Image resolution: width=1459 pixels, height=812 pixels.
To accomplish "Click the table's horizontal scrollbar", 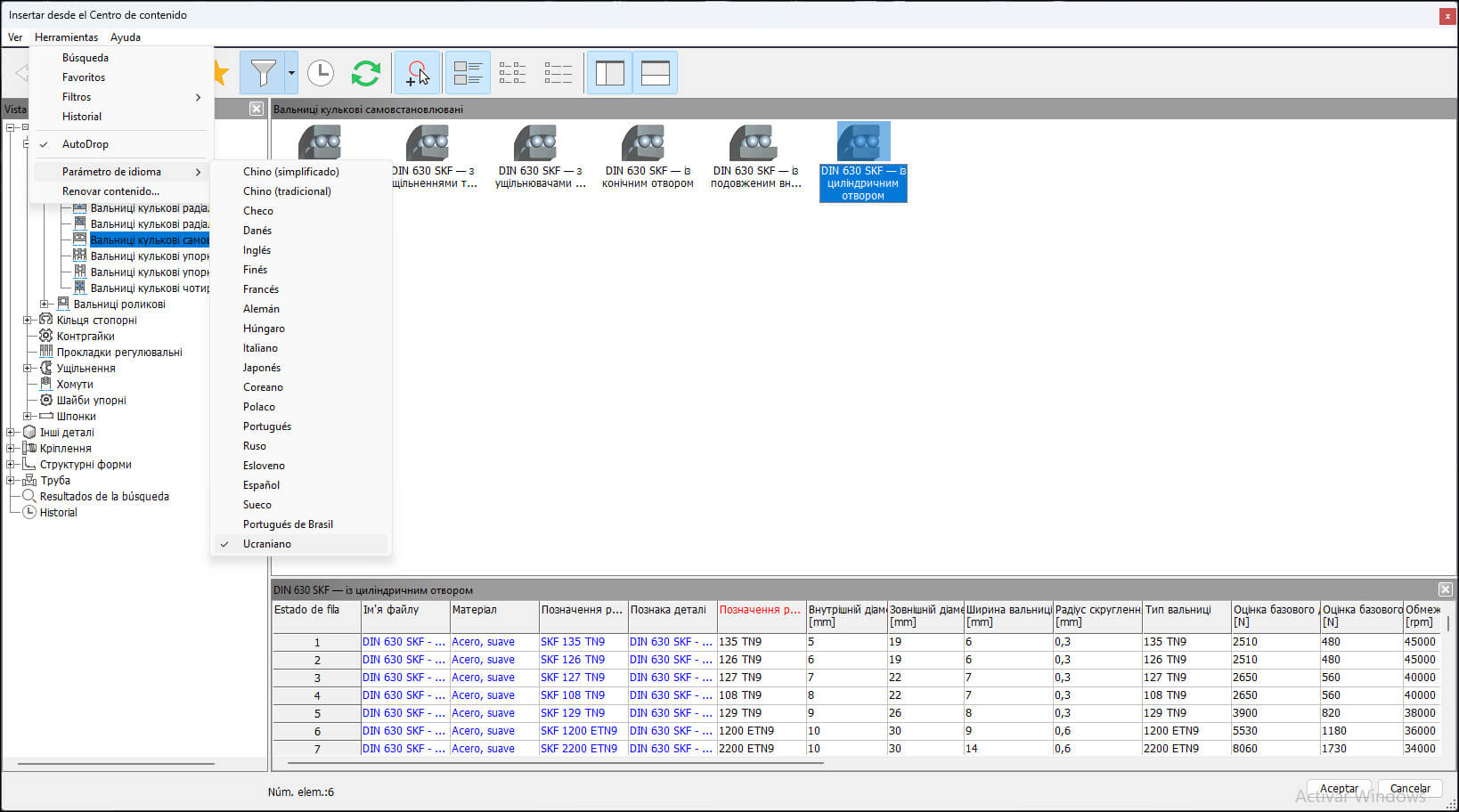I will tap(556, 763).
